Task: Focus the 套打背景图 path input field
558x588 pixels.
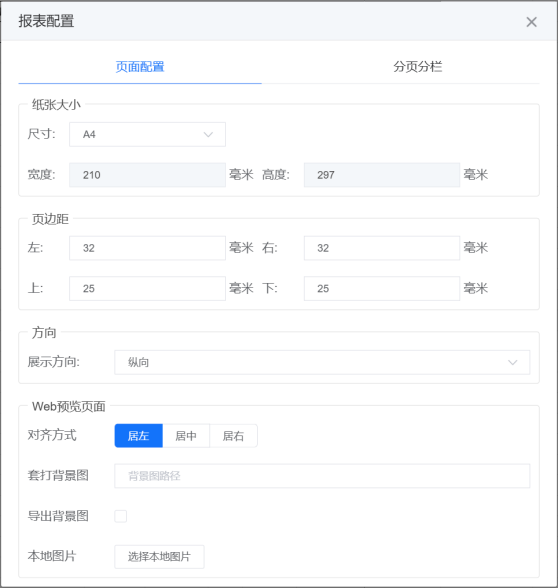Action: pyautogui.click(x=322, y=476)
